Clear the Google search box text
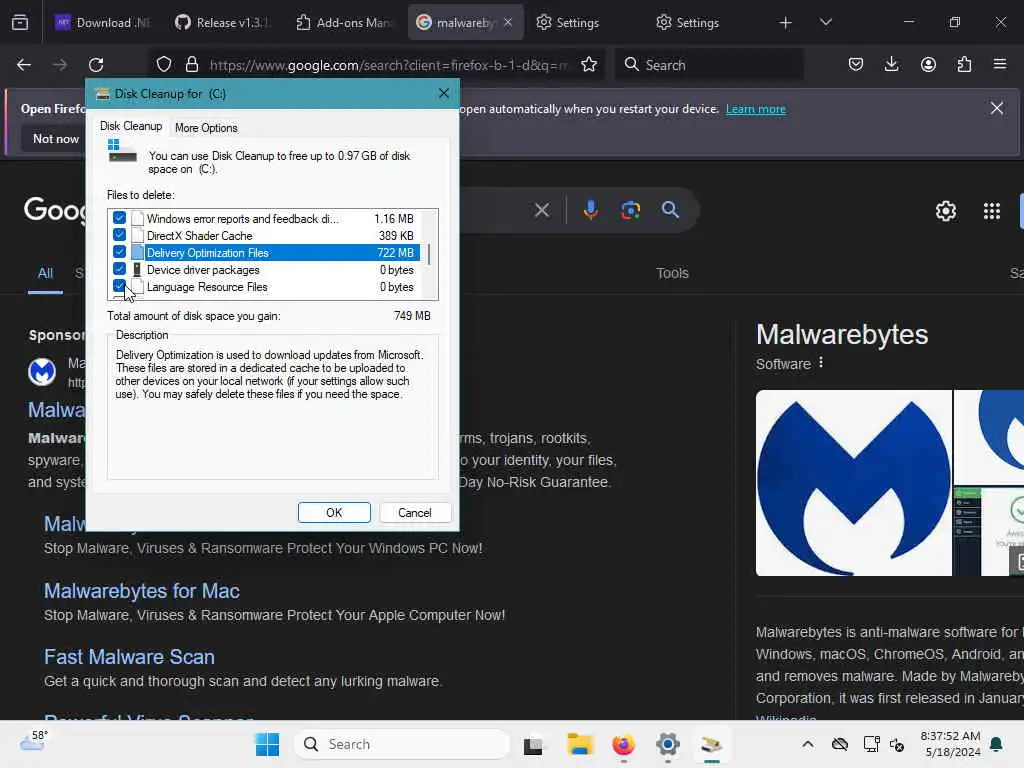1024x768 pixels. [541, 210]
